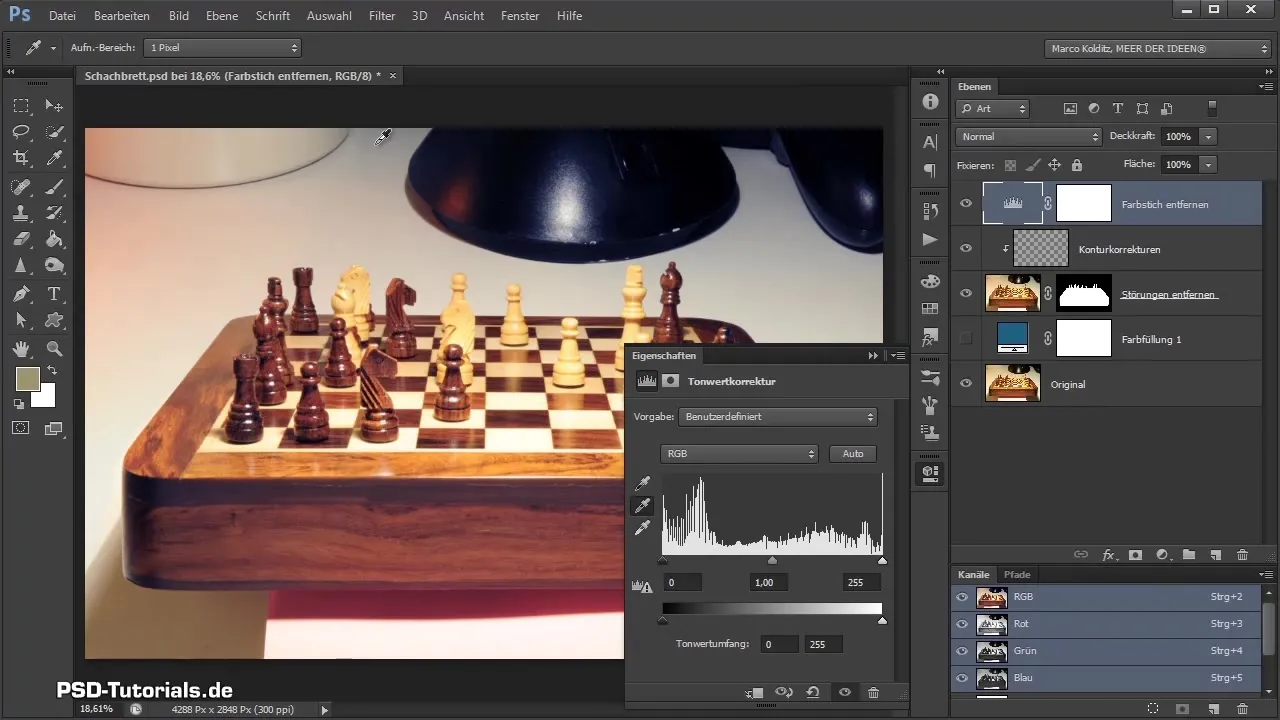Open the workspace dropdown Marco Kolditz
Viewport: 1280px width, 720px height.
tap(1157, 48)
